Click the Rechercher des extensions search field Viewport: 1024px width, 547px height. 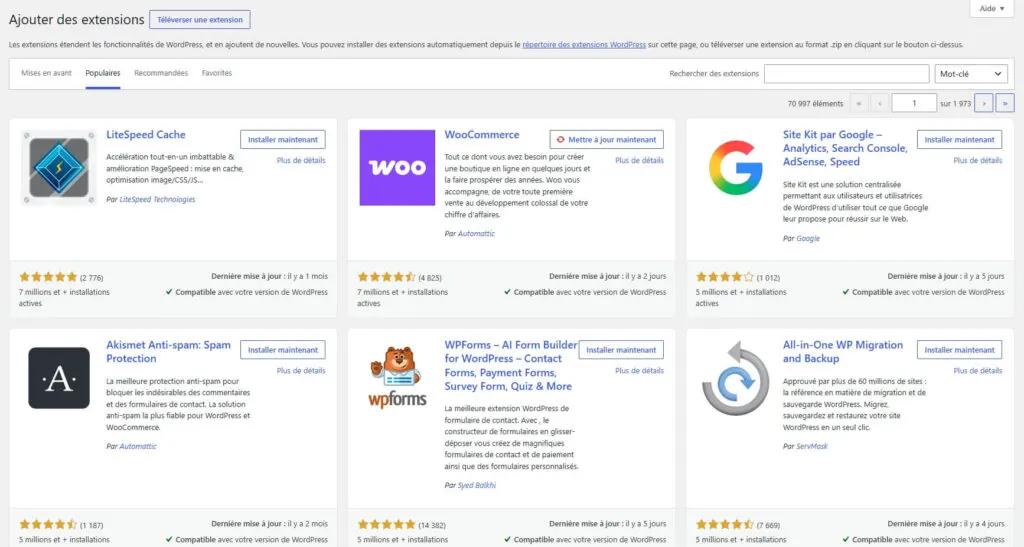coord(846,74)
